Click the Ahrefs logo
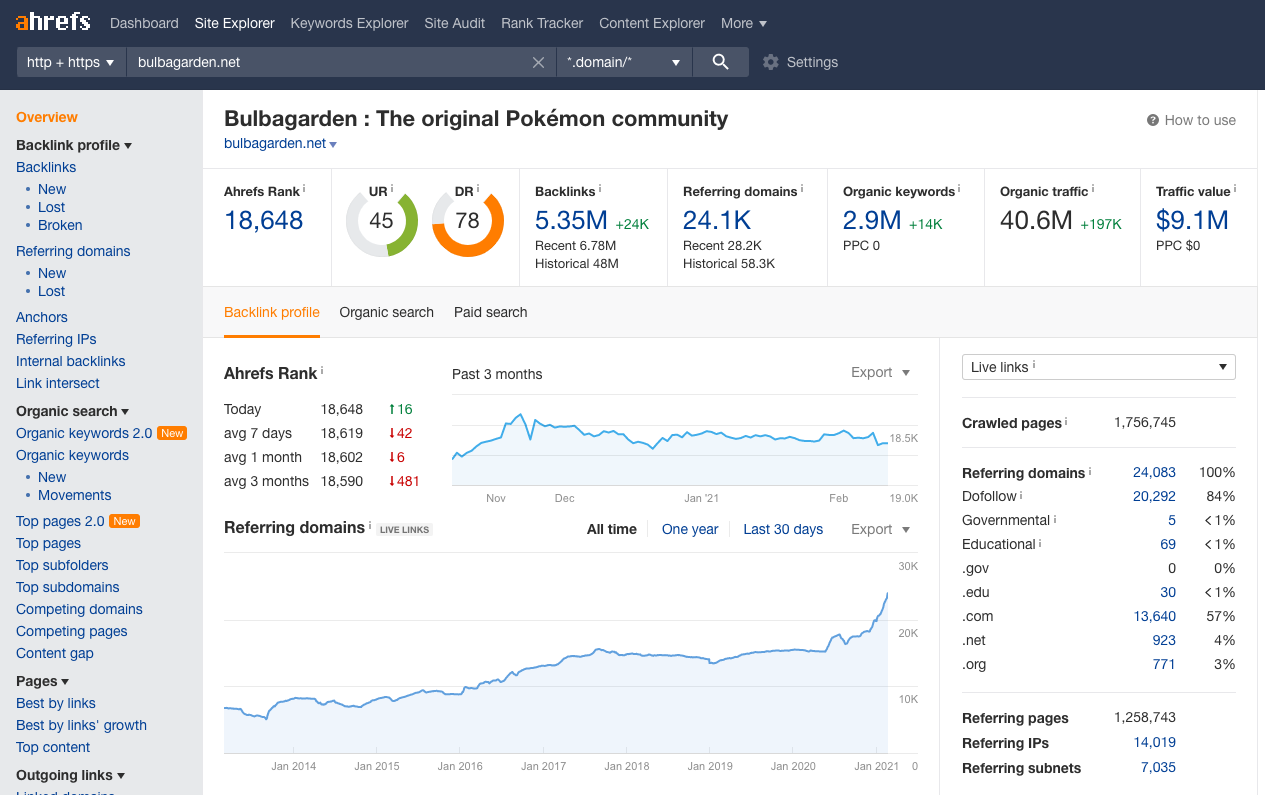1265x795 pixels. [x=53, y=22]
